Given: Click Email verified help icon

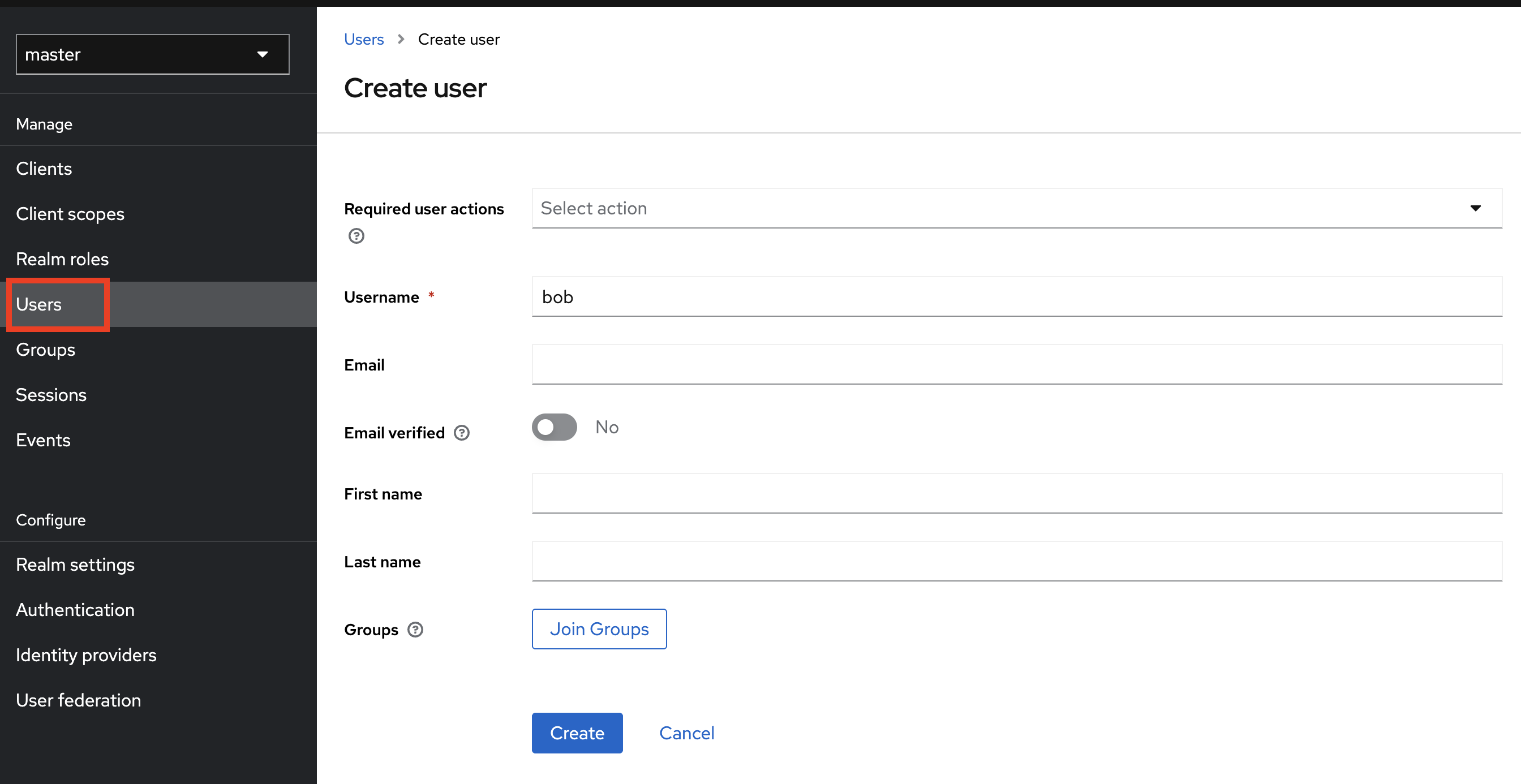Looking at the screenshot, I should pos(462,433).
